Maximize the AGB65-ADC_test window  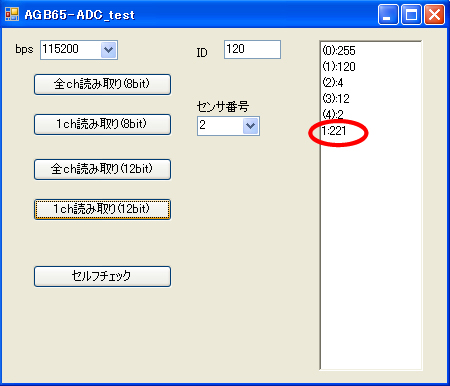(411, 15)
